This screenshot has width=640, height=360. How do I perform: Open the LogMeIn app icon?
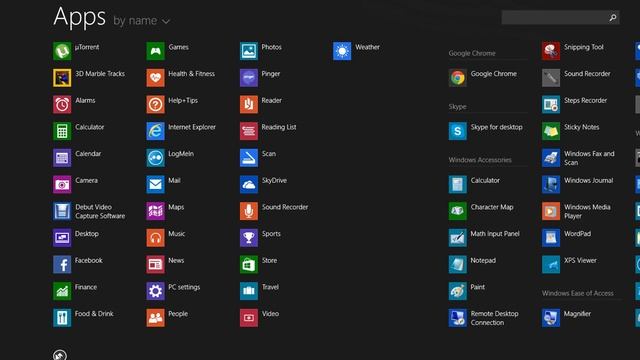tap(156, 158)
